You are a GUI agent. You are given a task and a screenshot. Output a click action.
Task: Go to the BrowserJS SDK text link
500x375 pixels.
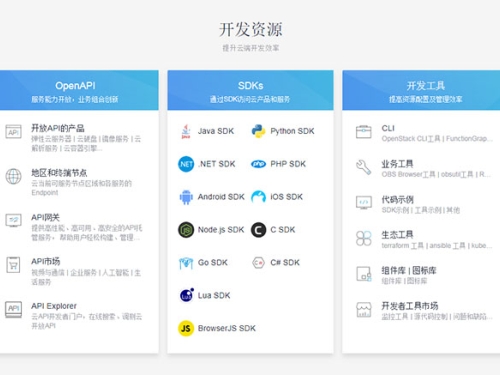[x=227, y=328]
